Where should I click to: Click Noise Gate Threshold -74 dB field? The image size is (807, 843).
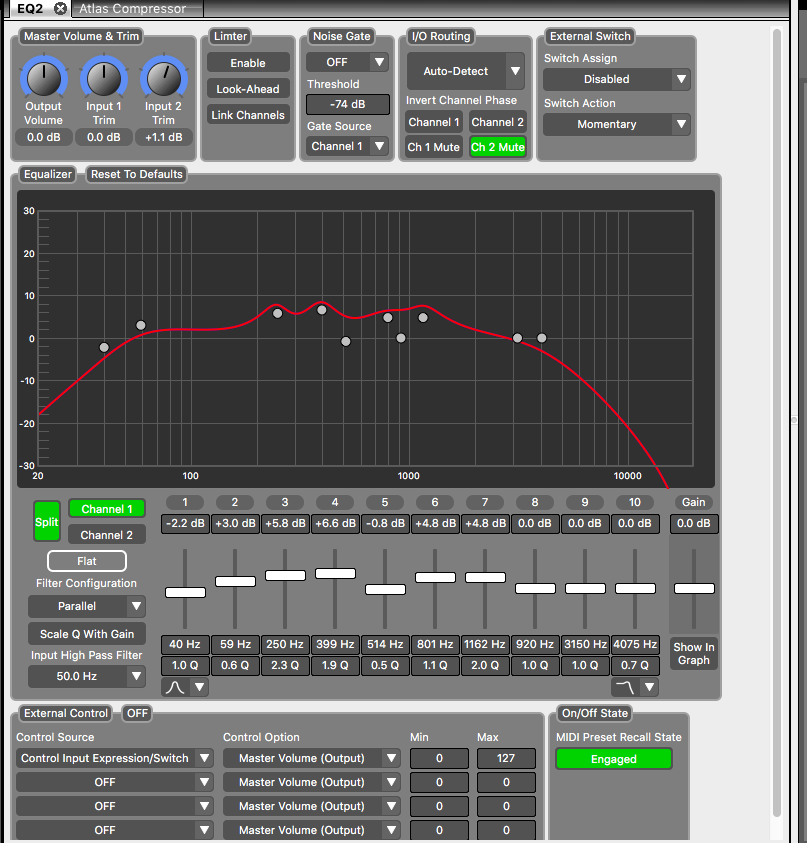point(347,104)
